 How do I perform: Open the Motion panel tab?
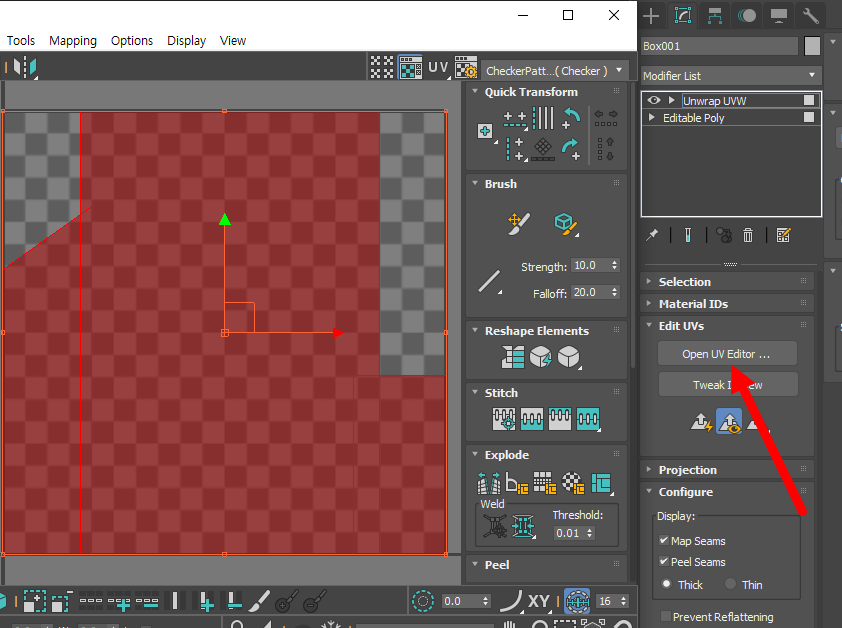[747, 16]
